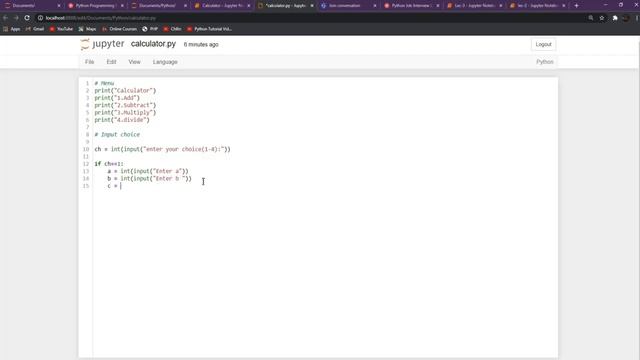Click the 'b = int(input("Enter b"))' line

click(x=149, y=179)
